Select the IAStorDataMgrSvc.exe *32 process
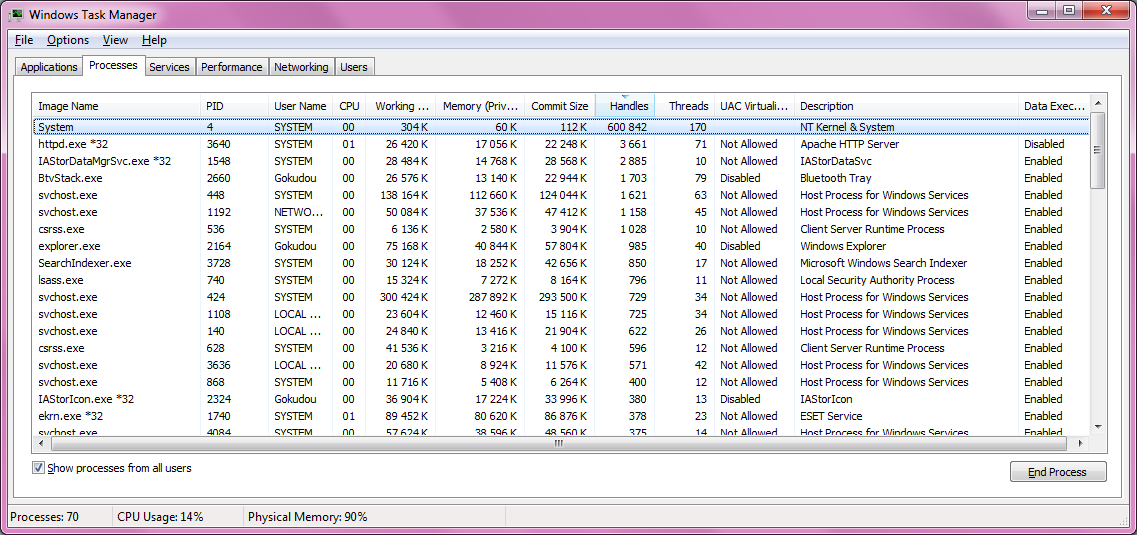The height and width of the screenshot is (535, 1137). pos(561,161)
